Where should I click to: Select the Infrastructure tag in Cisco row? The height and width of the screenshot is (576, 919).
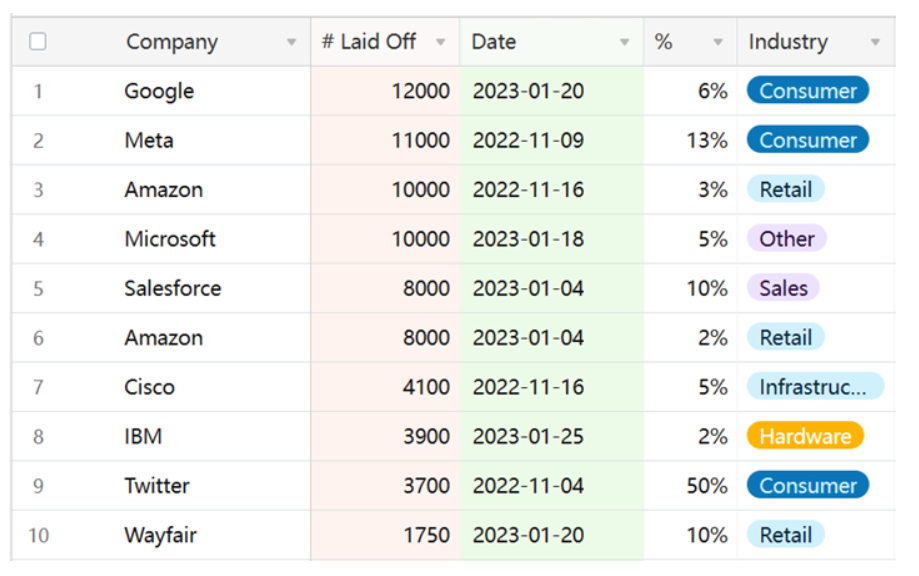pos(814,387)
